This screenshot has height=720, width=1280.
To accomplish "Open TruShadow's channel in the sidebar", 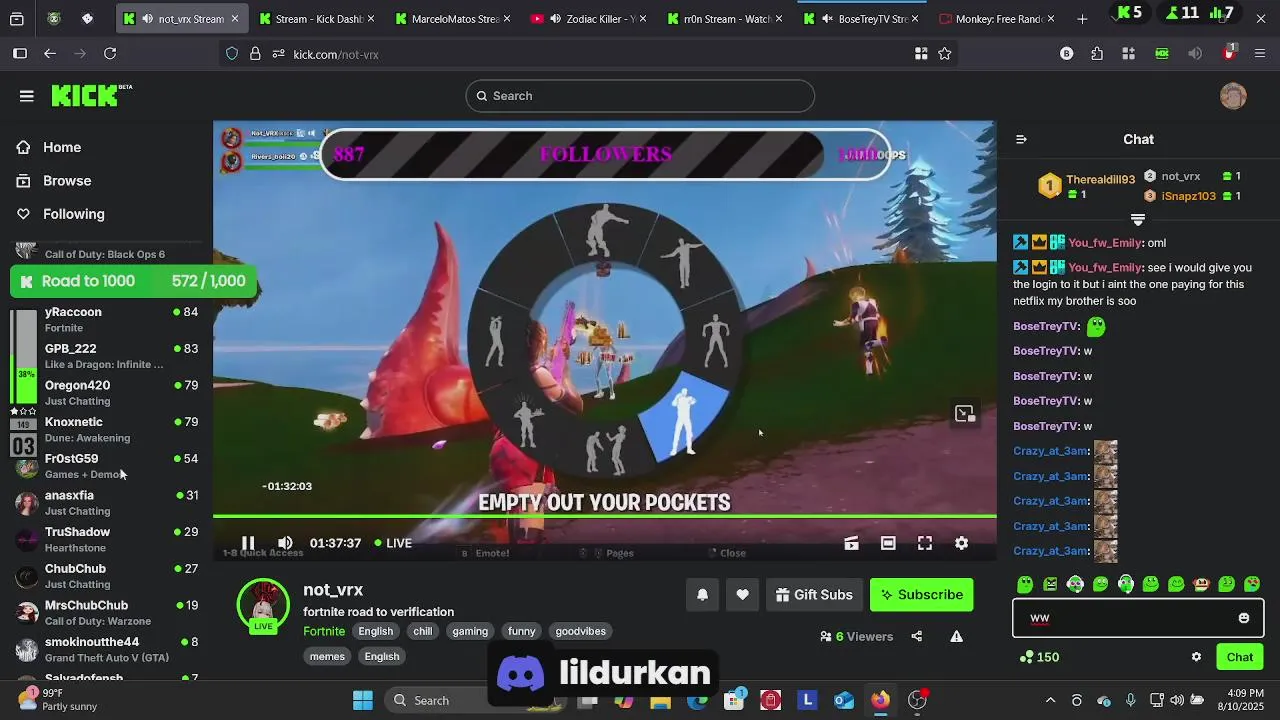I will [x=106, y=540].
